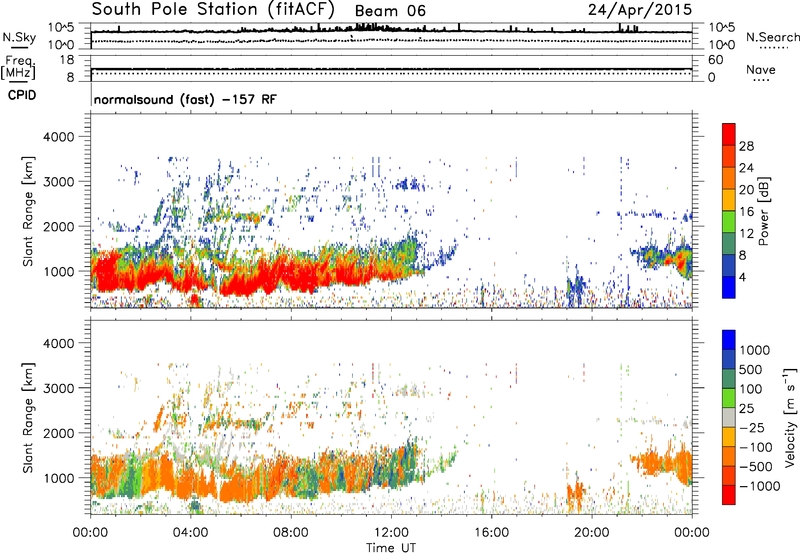Click the red swatch above 28 dB
The image size is (800, 554).
[x=729, y=135]
